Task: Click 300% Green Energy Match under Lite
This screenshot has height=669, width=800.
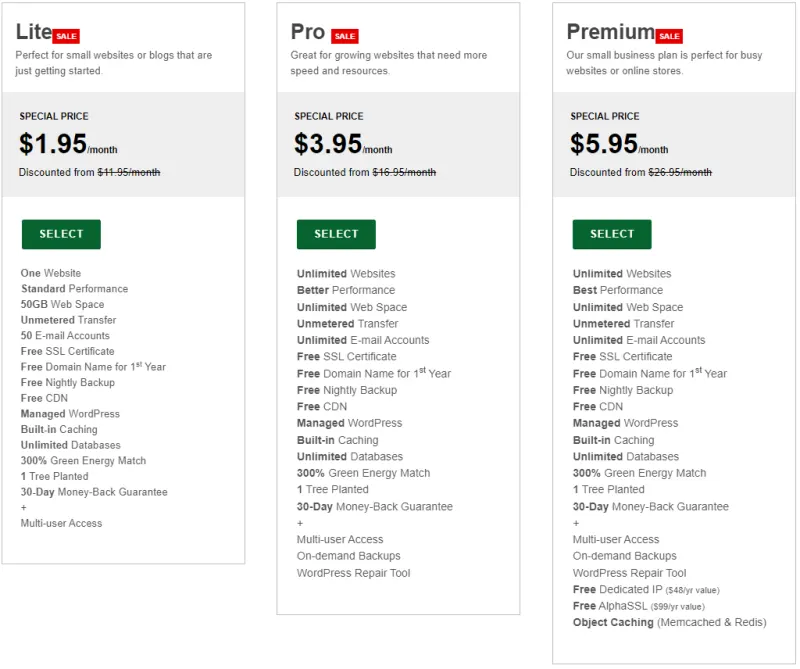Action: [x=81, y=460]
